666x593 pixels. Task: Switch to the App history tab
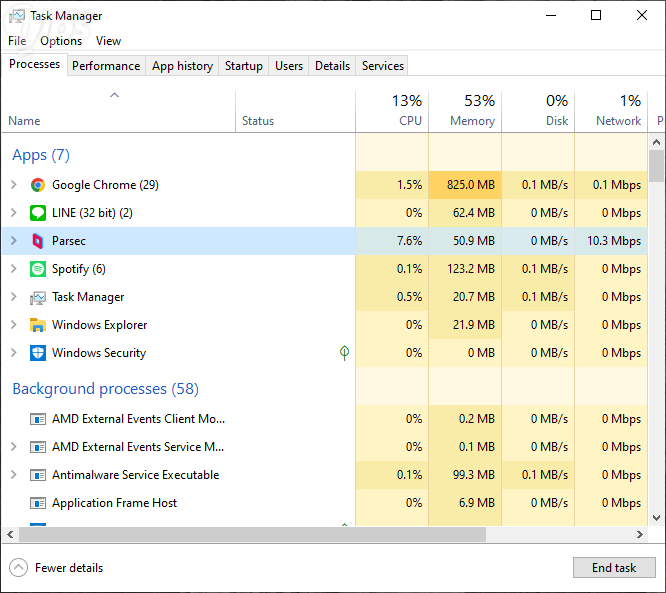coord(182,66)
